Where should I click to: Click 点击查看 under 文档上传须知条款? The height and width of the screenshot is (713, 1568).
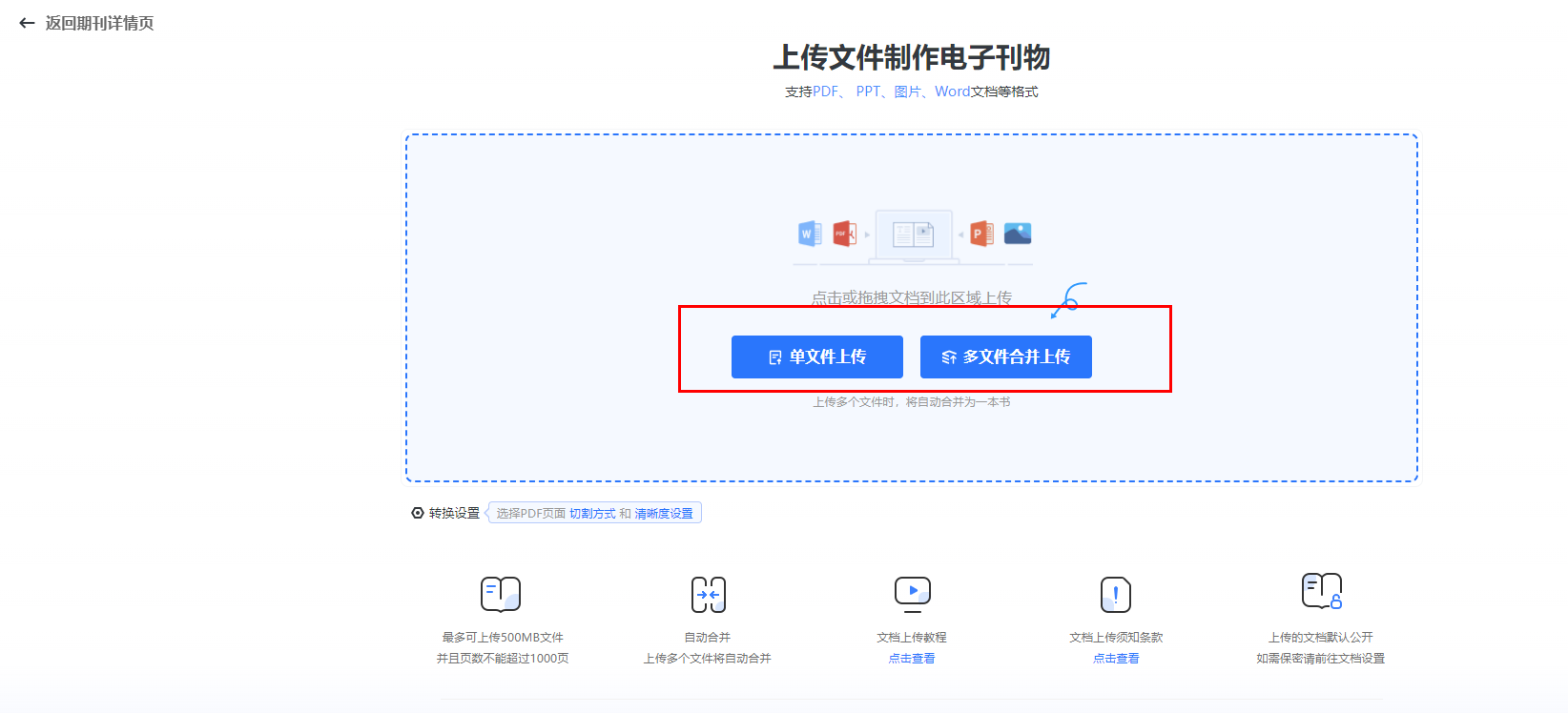(x=1116, y=659)
